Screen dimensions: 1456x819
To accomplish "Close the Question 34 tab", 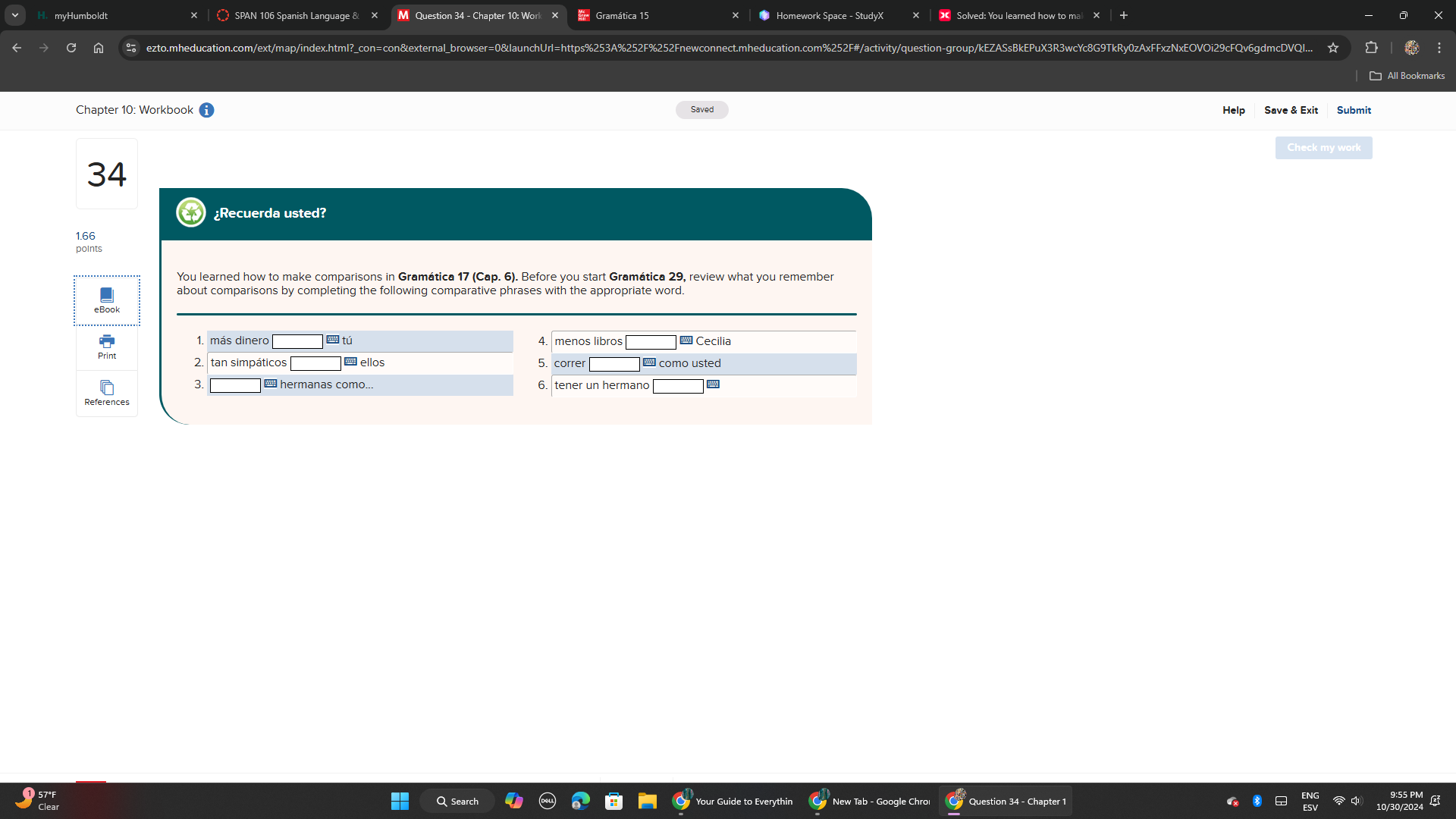I will pyautogui.click(x=555, y=15).
